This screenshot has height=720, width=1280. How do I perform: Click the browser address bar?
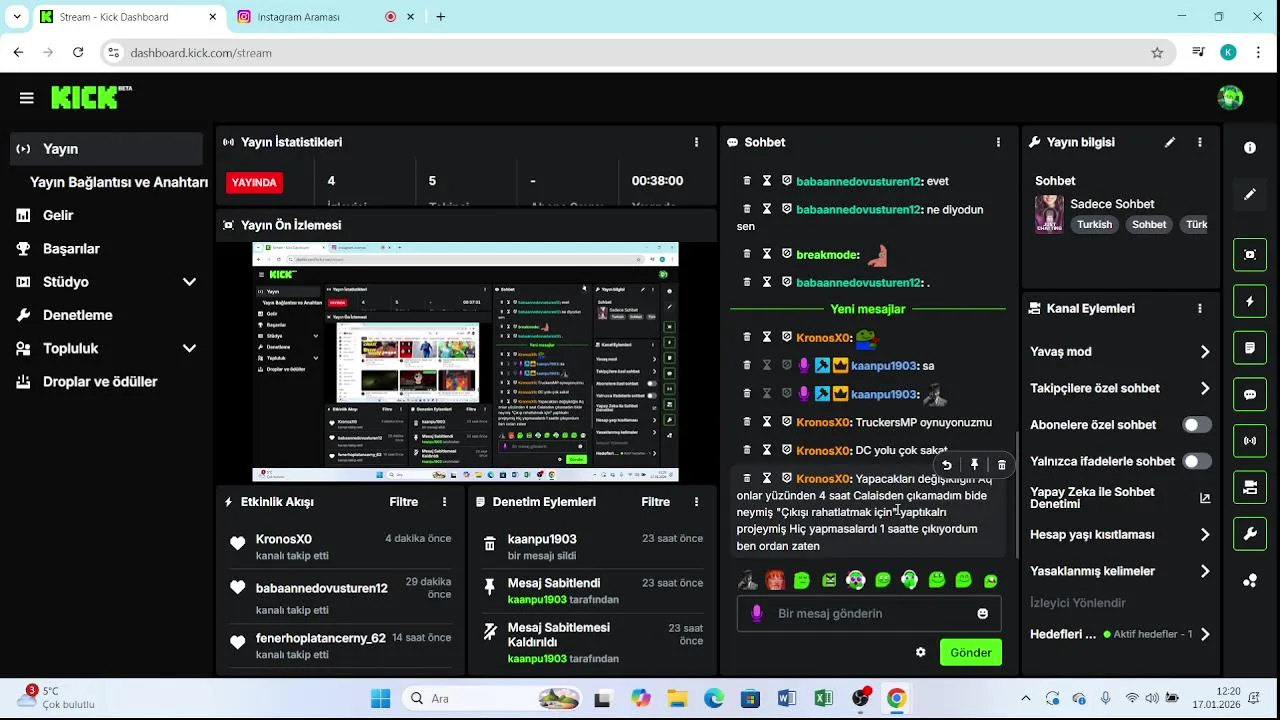click(636, 52)
